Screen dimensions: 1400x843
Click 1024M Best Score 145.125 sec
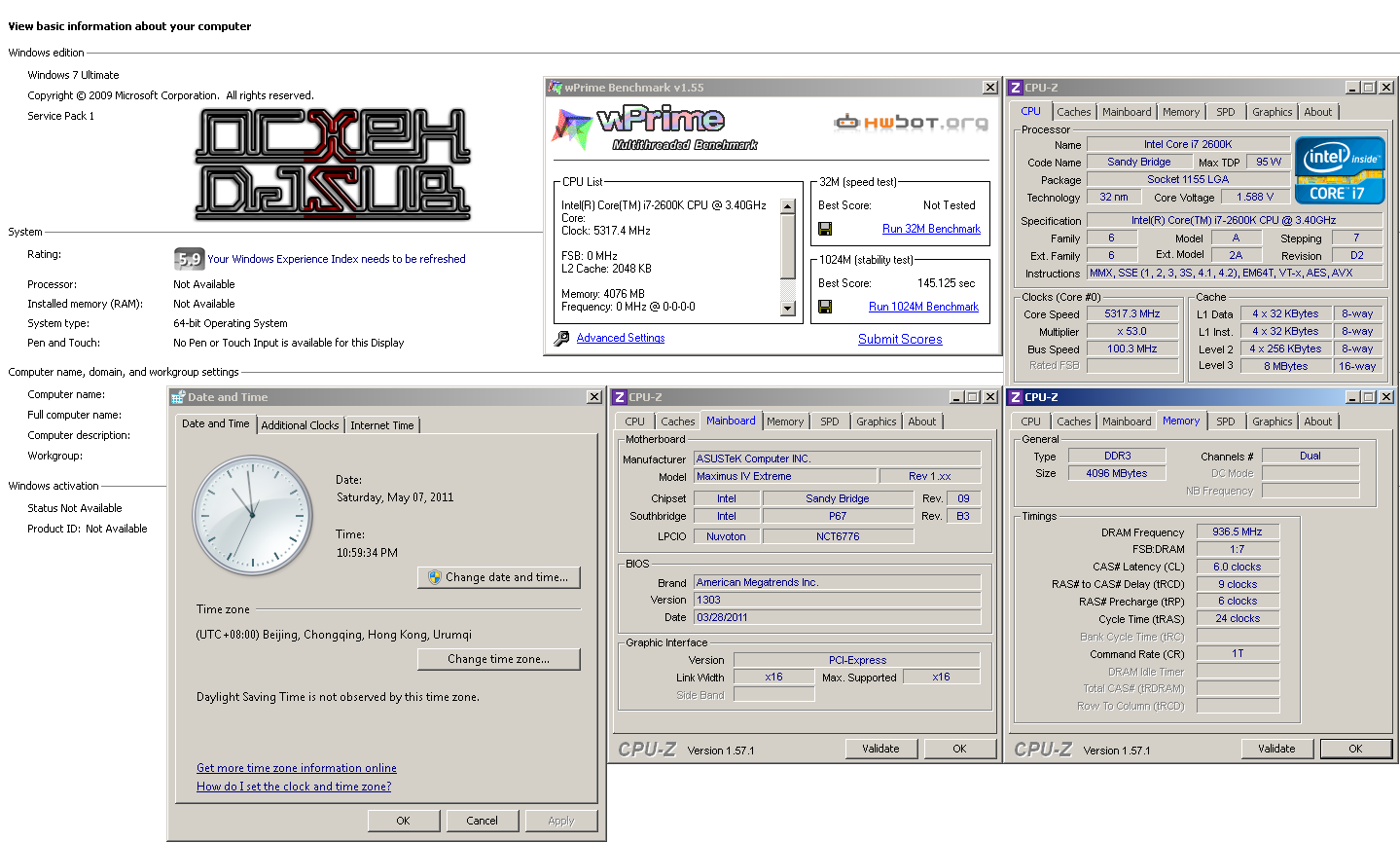[x=946, y=283]
